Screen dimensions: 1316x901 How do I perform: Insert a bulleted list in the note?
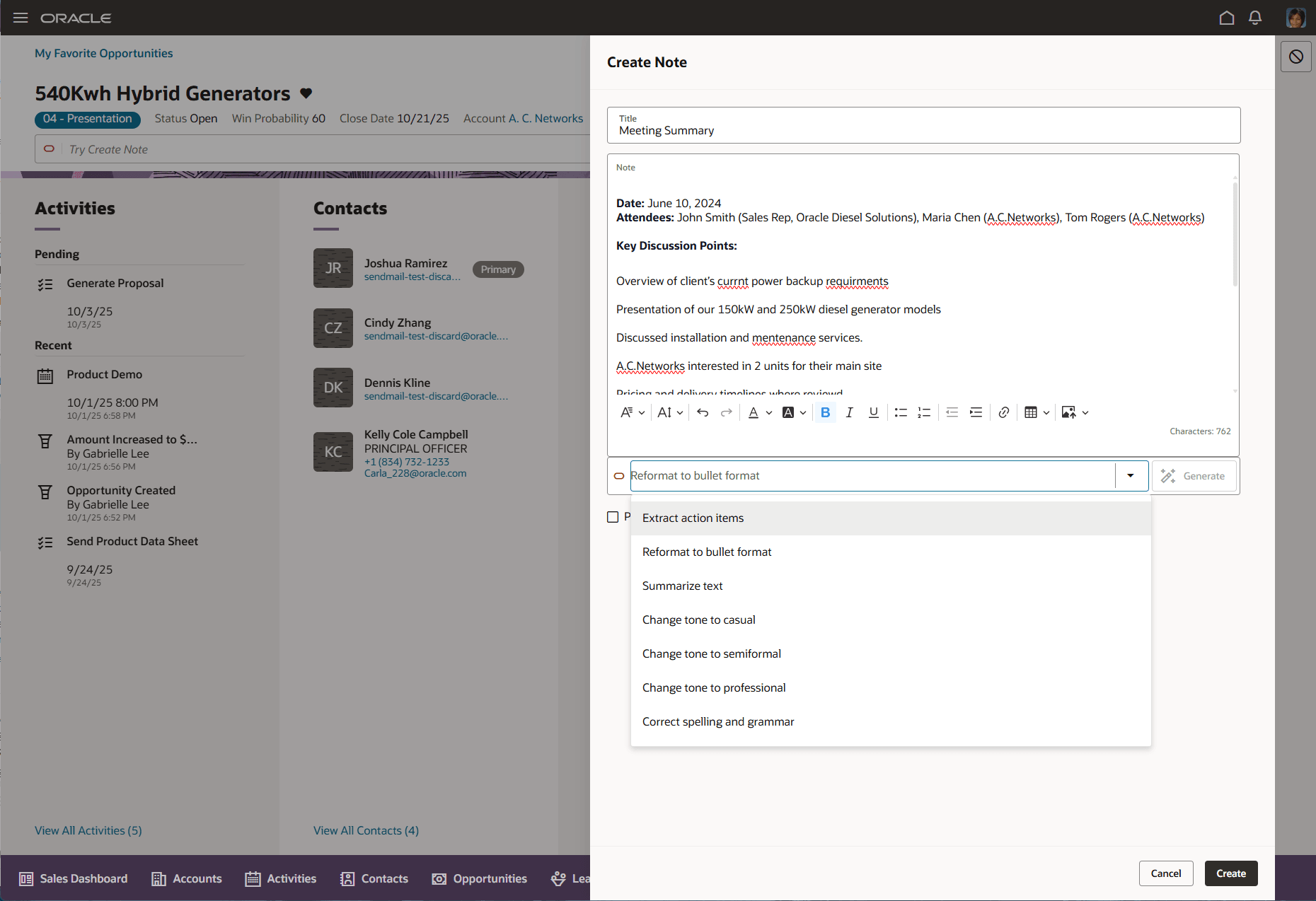[901, 412]
